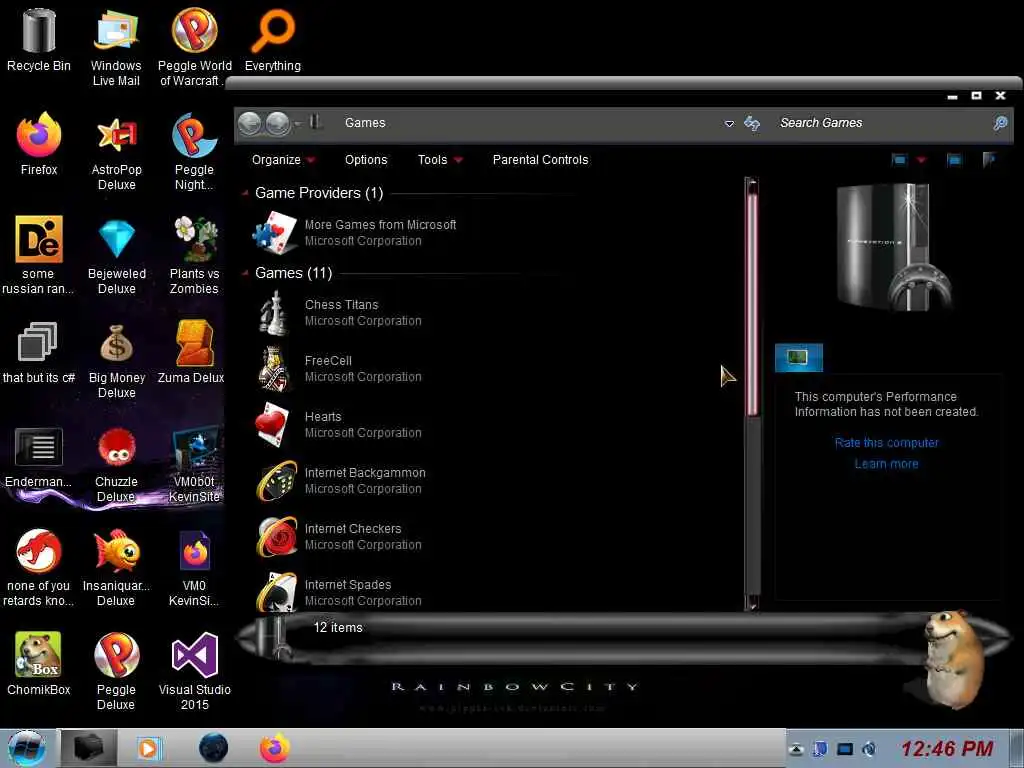Click the search magnifier in Search Games
The image size is (1024, 768).
pos(999,123)
